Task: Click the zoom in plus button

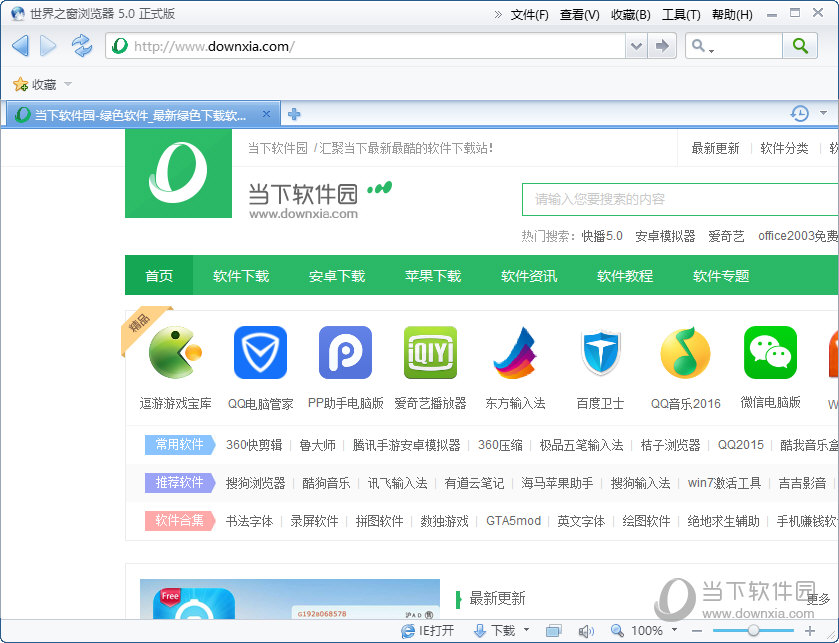Action: 810,631
